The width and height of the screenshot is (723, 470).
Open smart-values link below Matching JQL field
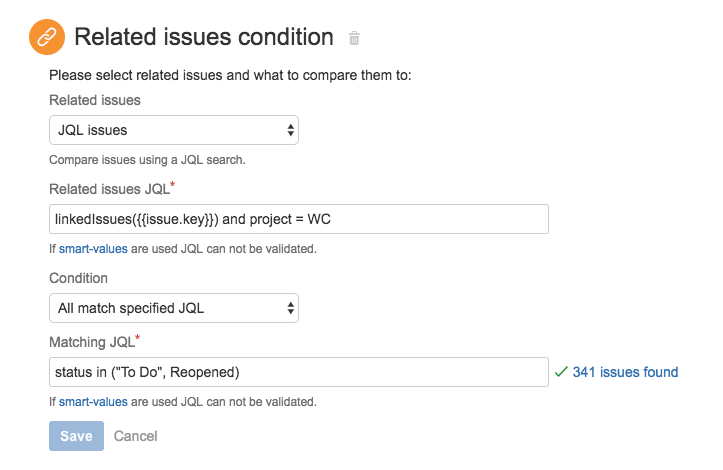[93, 402]
